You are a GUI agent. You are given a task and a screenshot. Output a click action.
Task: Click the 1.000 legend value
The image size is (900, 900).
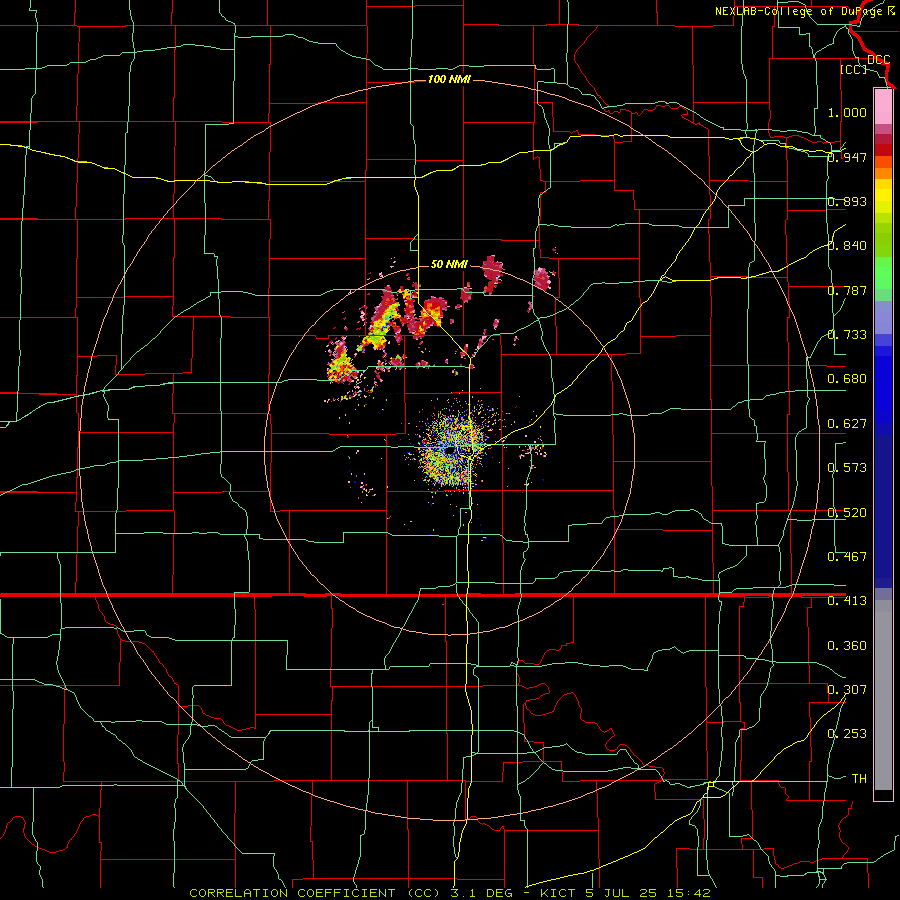[x=847, y=112]
